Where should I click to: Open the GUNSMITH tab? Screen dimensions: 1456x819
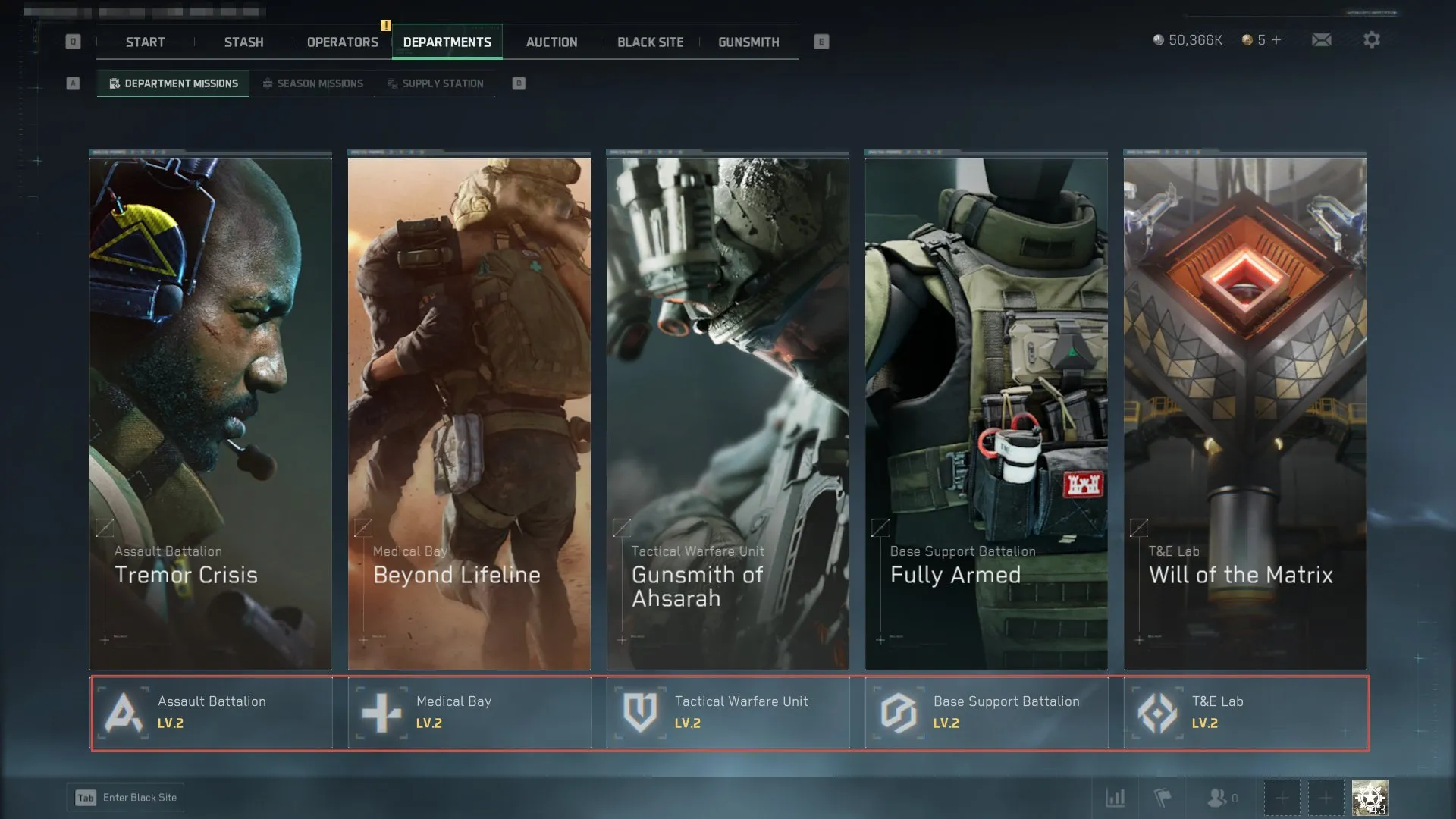748,42
